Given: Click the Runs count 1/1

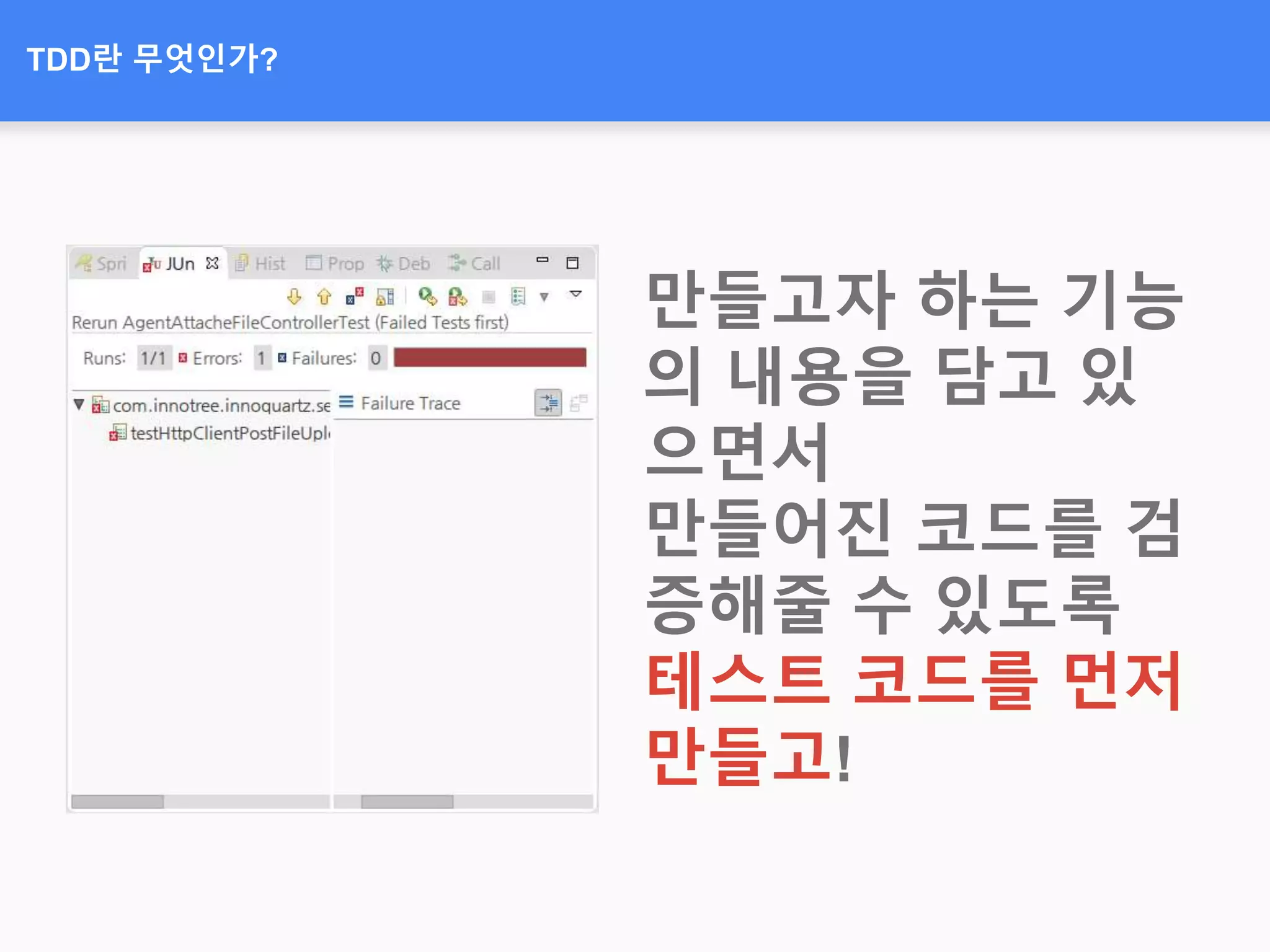Looking at the screenshot, I should click(154, 358).
